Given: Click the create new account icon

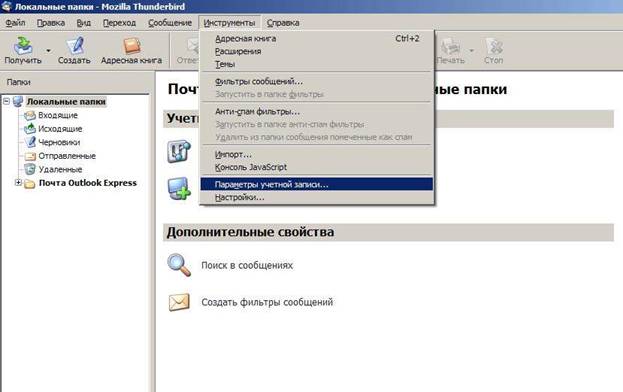Looking at the screenshot, I should 179,188.
